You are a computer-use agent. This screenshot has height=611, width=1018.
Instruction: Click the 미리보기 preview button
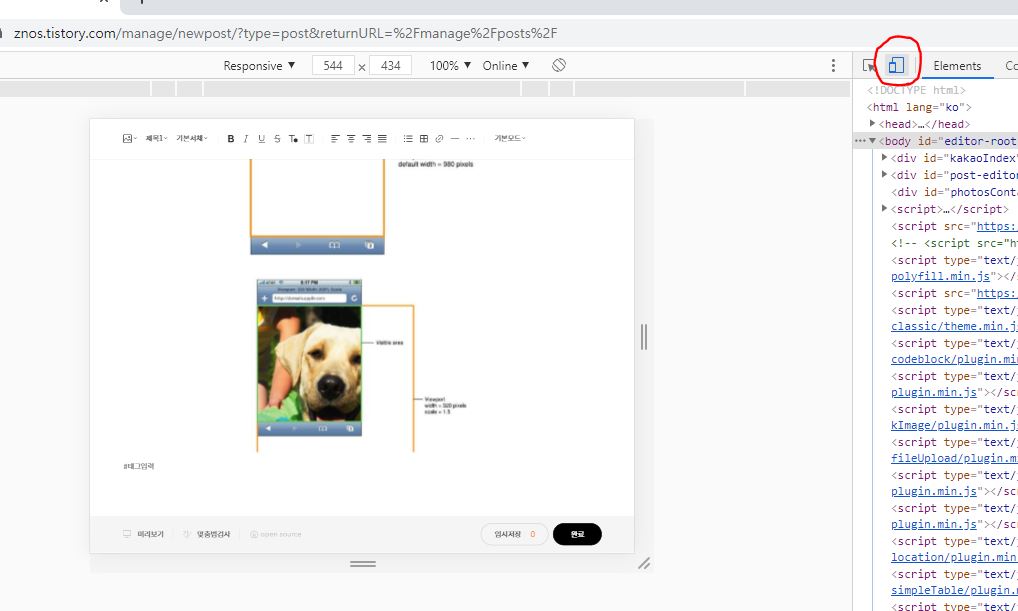pos(143,534)
